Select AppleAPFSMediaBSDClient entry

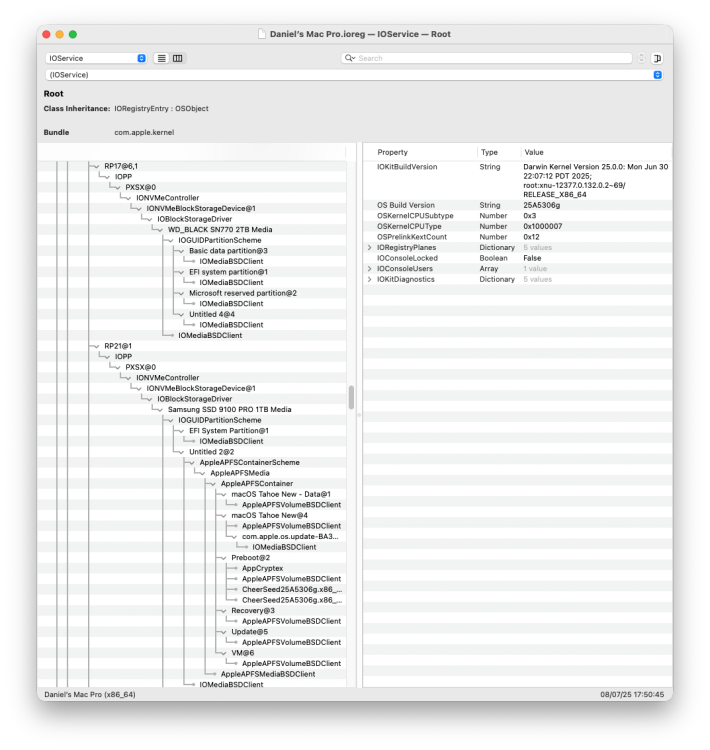[x=268, y=674]
